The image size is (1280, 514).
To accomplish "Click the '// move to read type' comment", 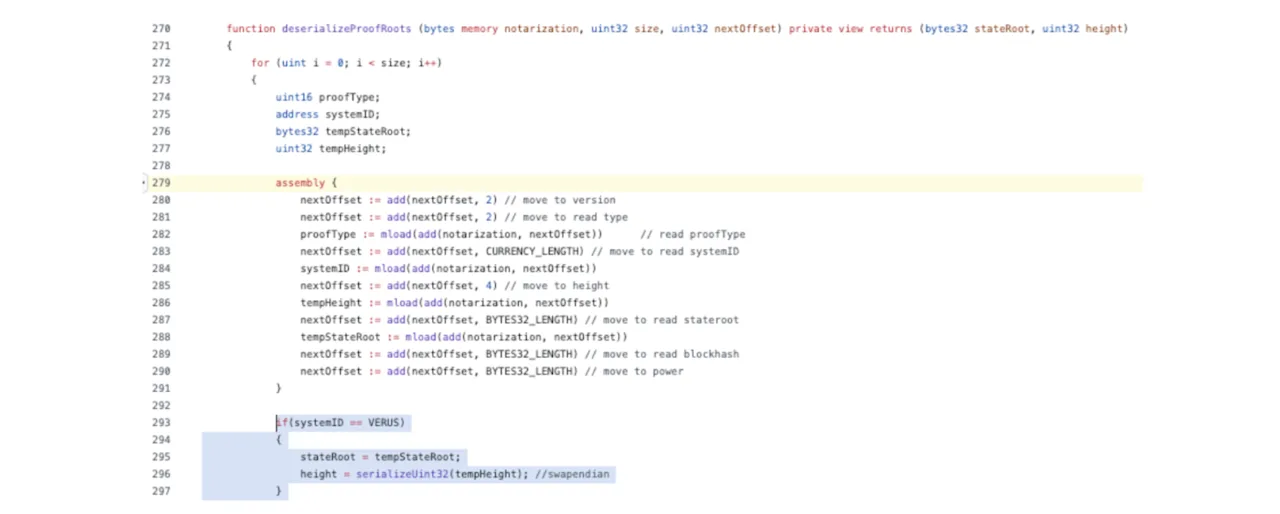I will coord(566,217).
